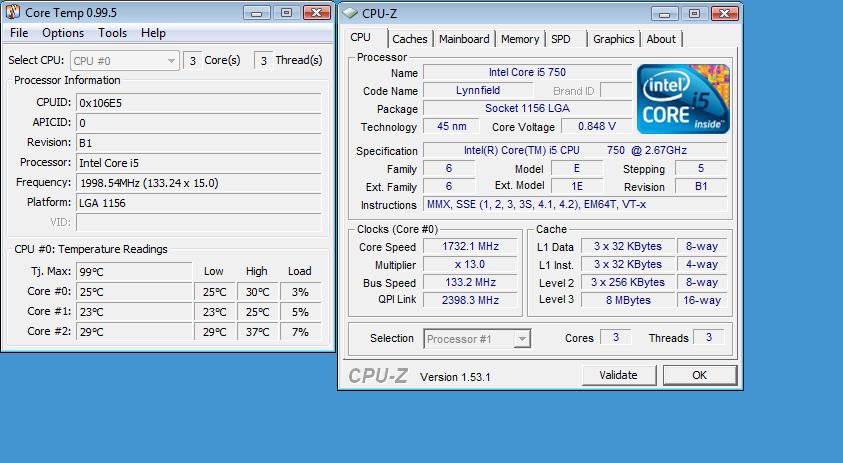The image size is (843, 463).
Task: Click the Core Speed value 1732.1 MHz
Action: pyautogui.click(x=470, y=246)
